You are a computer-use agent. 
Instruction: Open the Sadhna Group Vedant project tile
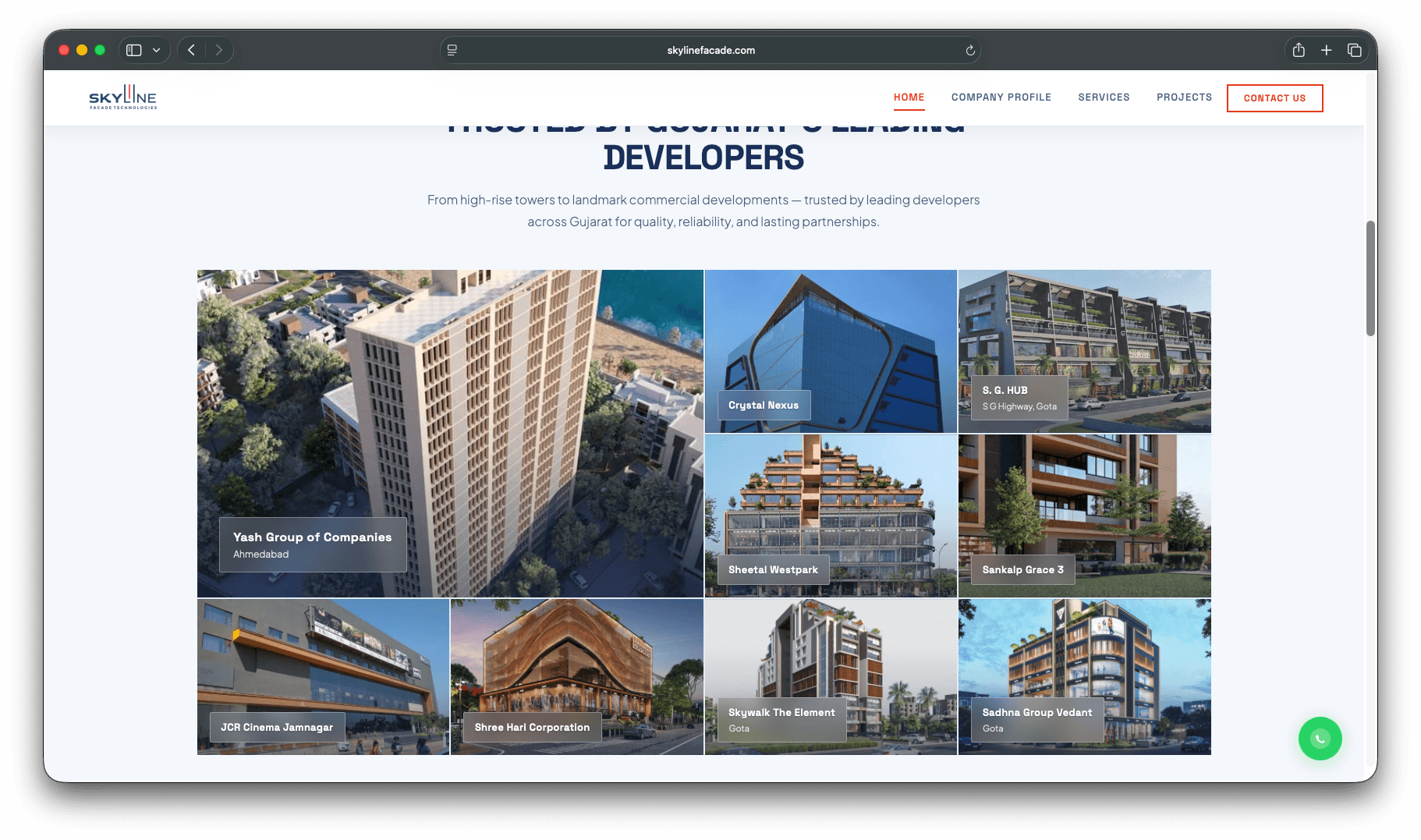1085,677
